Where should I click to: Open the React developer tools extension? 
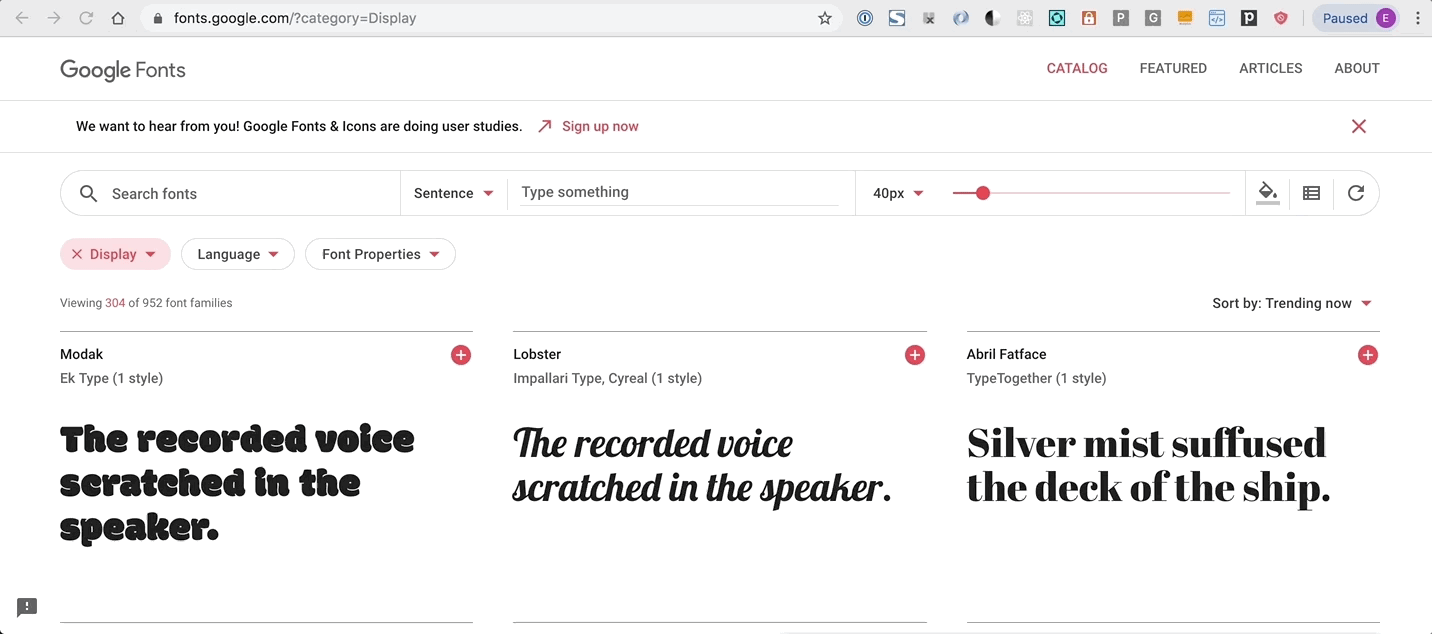pos(1025,18)
